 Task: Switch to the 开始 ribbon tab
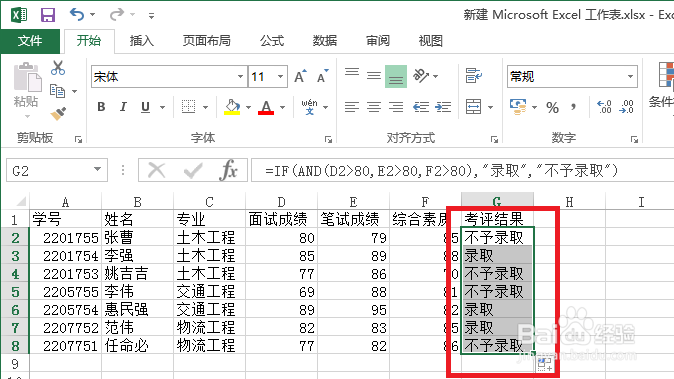pos(89,41)
